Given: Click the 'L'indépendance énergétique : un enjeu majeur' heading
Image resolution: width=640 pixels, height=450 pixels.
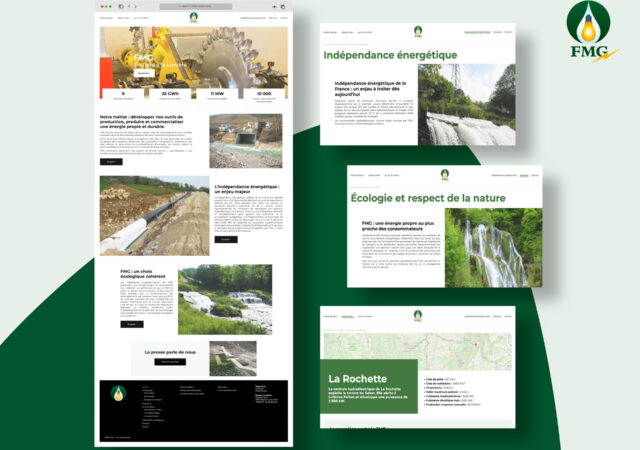Looking at the screenshot, I should click(247, 189).
